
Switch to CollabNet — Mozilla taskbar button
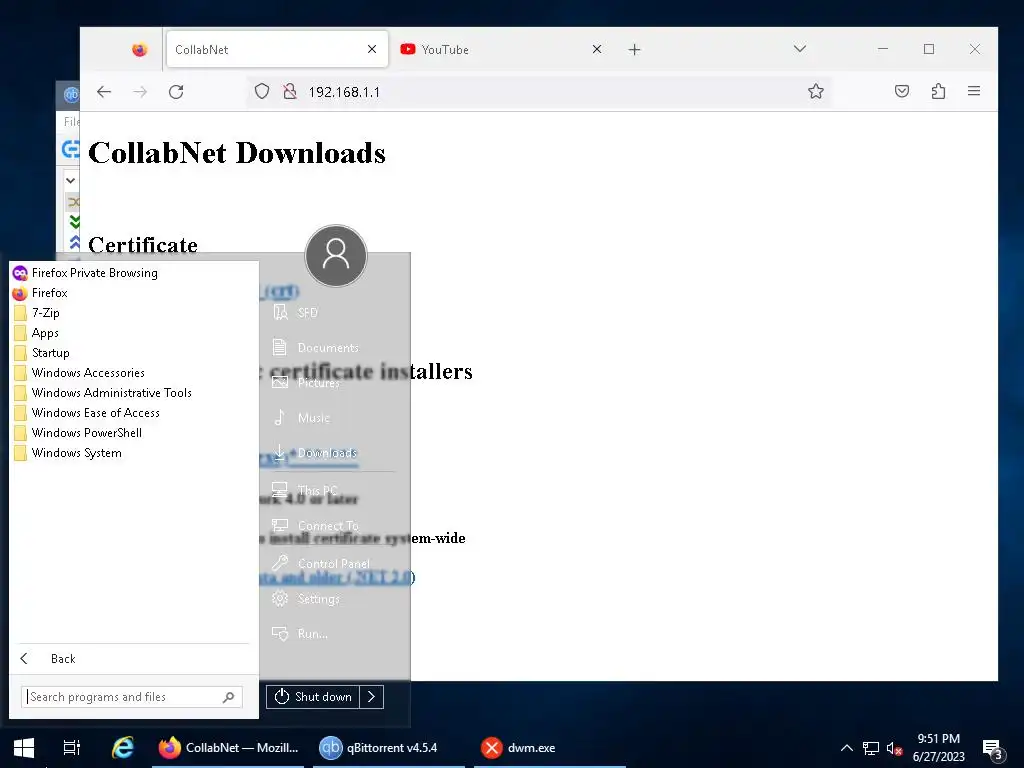[229, 748]
